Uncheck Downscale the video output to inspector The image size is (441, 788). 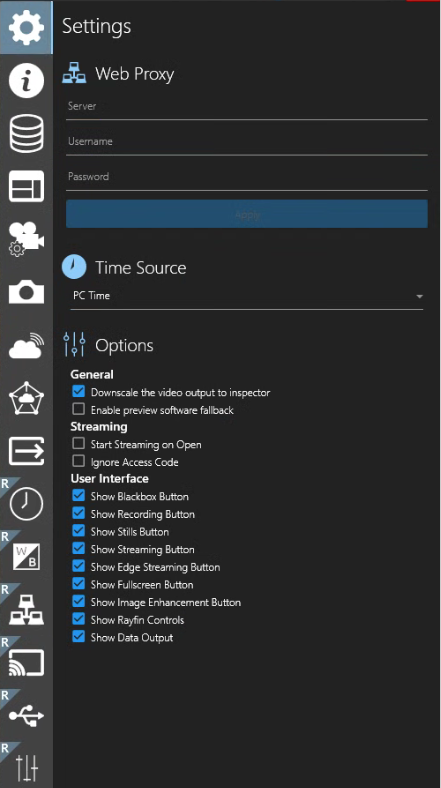pyautogui.click(x=78, y=391)
